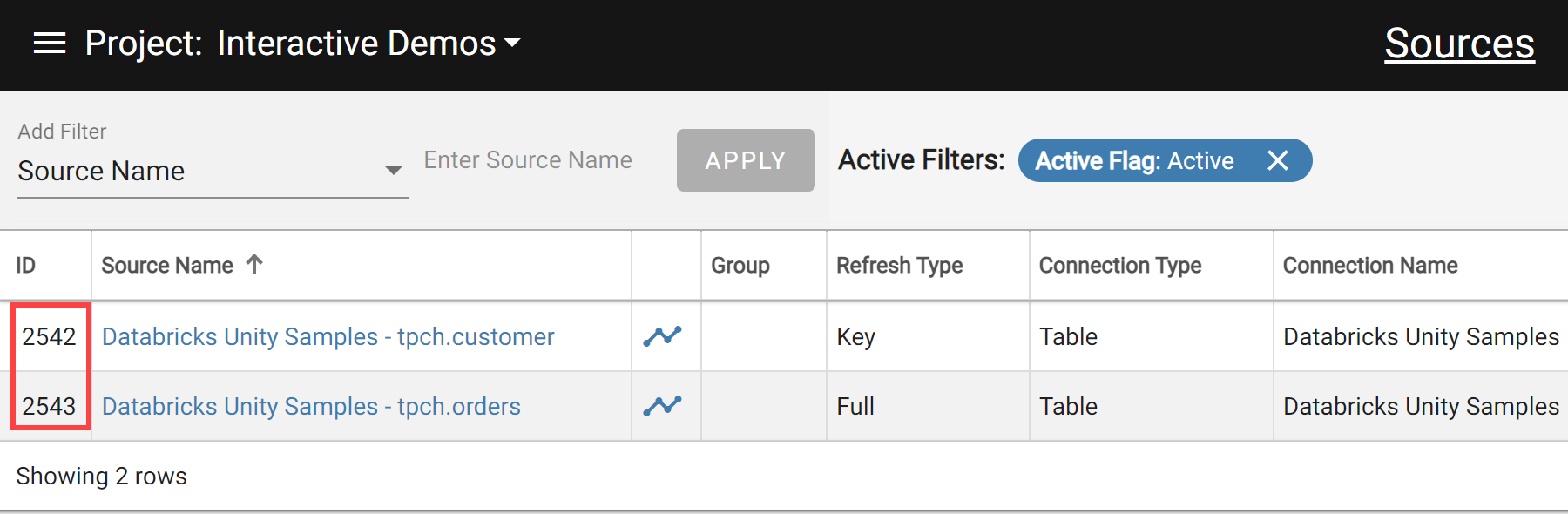Click the Connection Type column header

1120,265
